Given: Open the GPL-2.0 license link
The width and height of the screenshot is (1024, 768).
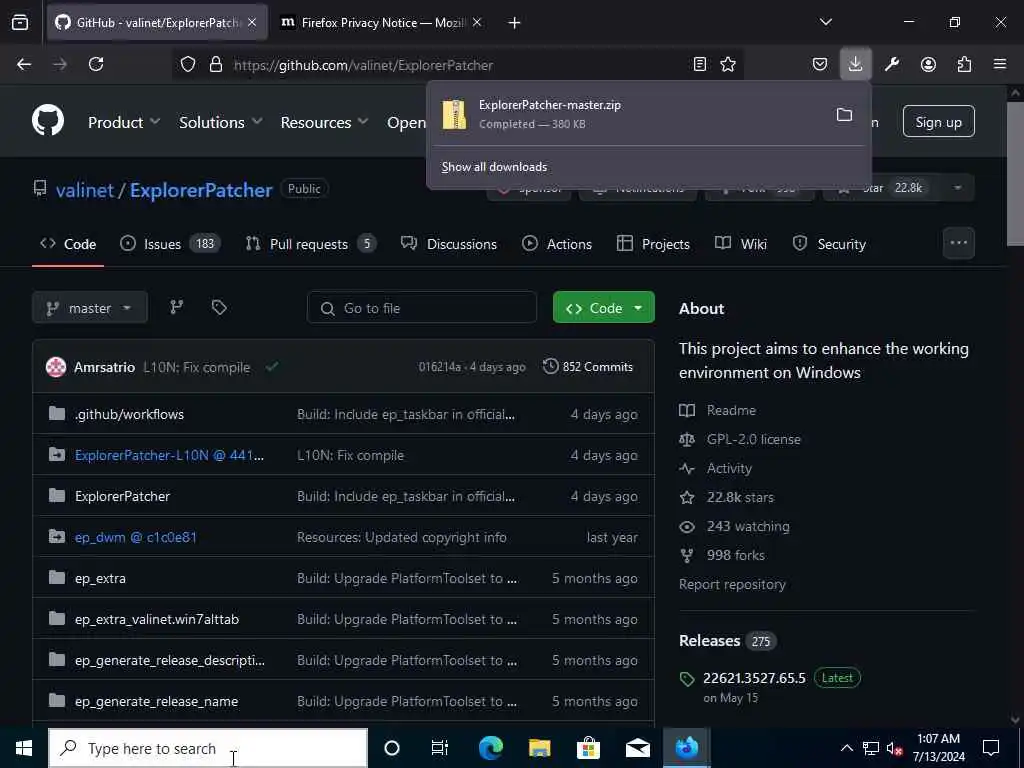Looking at the screenshot, I should coord(753,440).
